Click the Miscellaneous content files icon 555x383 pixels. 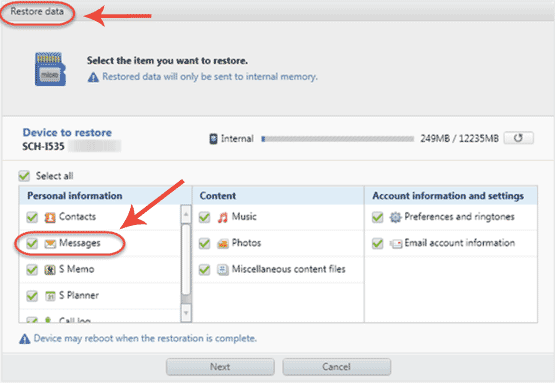(x=223, y=270)
